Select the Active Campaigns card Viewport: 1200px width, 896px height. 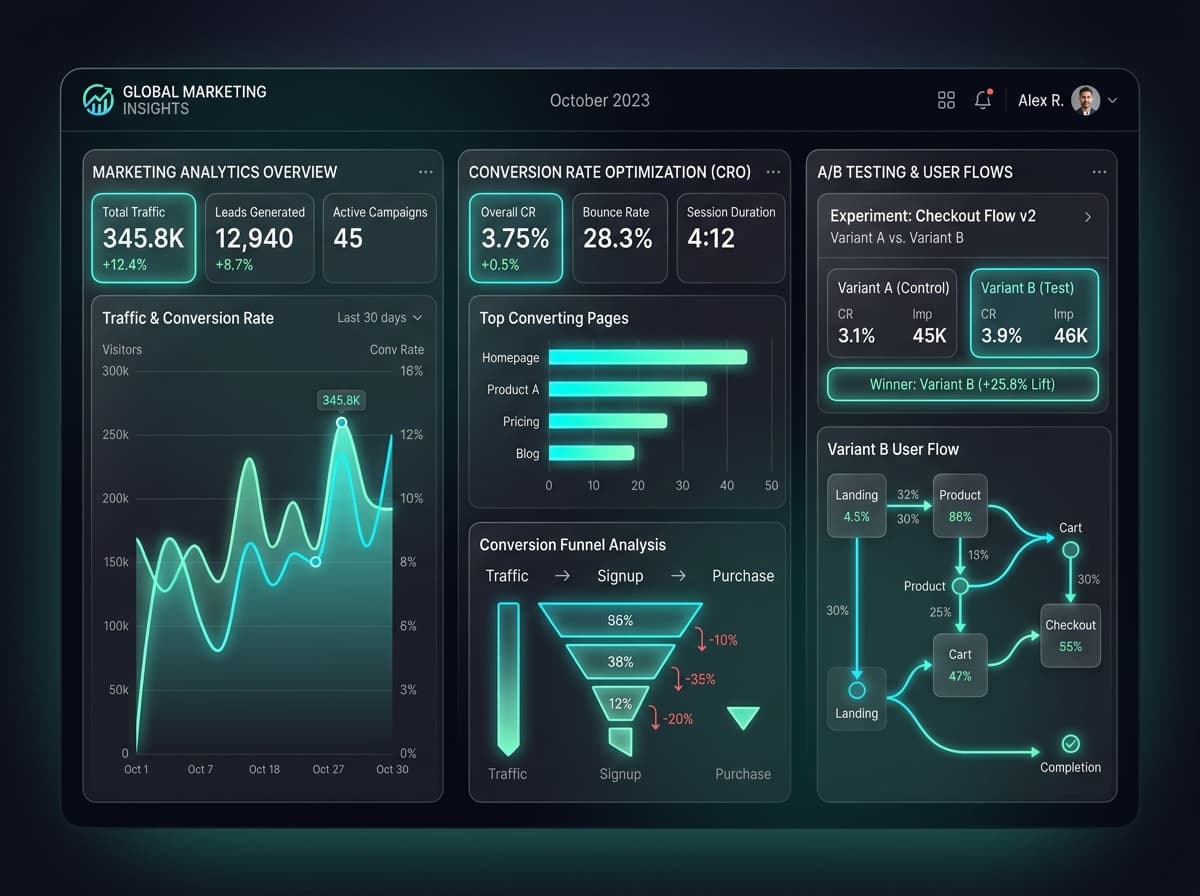379,238
